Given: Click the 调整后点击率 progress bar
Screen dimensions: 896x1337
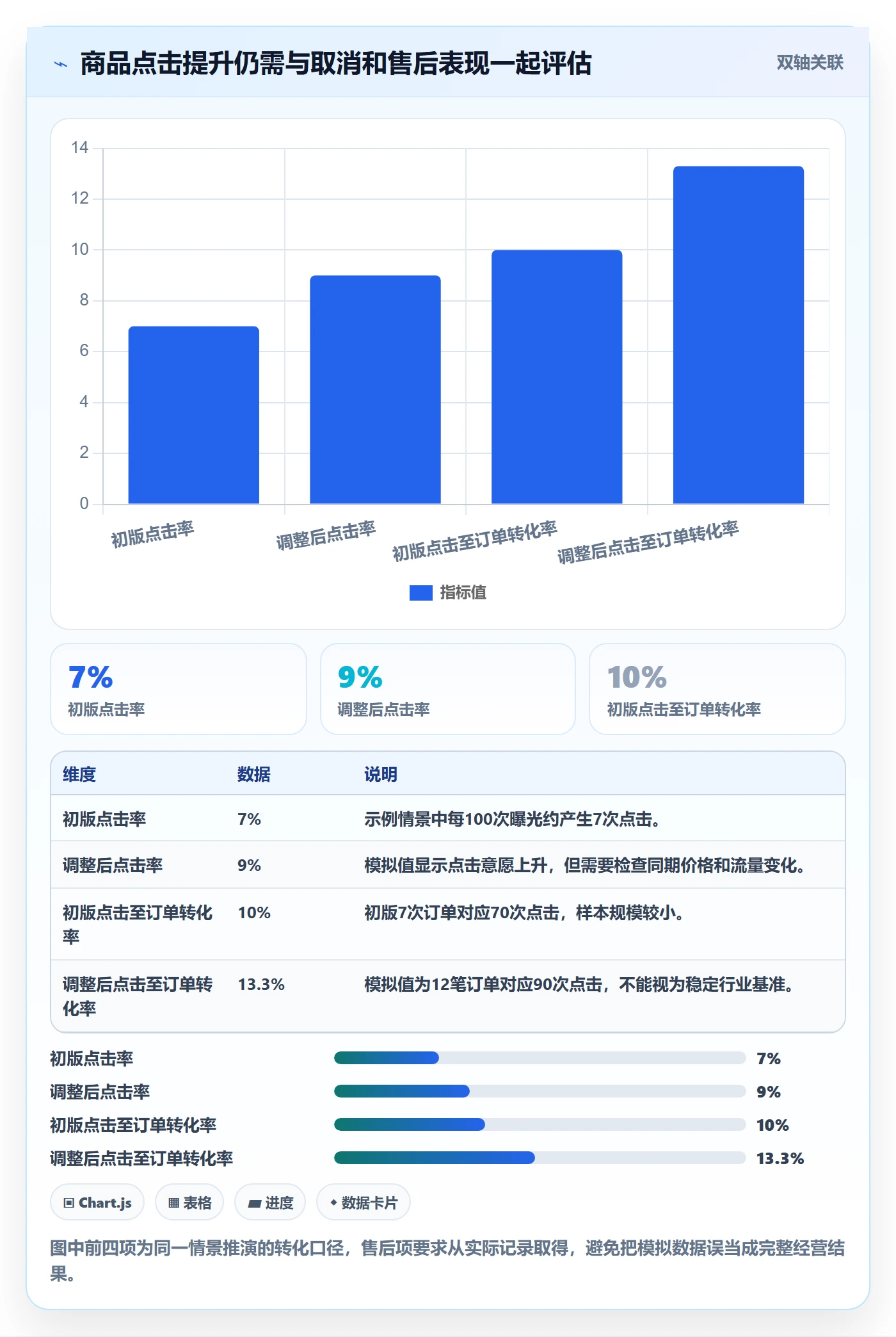Looking at the screenshot, I should coord(540,1091).
